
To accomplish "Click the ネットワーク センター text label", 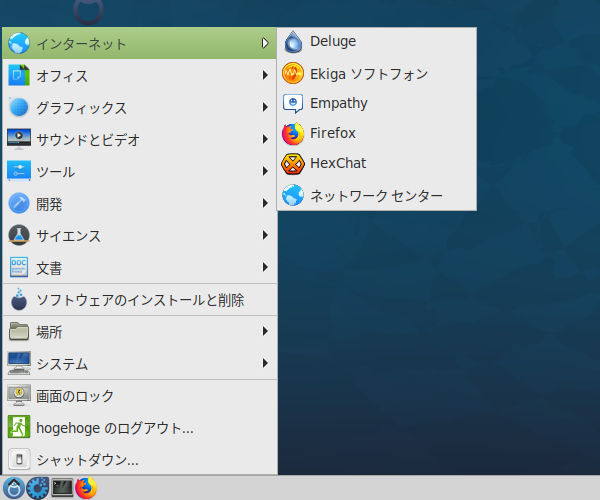I will [376, 196].
